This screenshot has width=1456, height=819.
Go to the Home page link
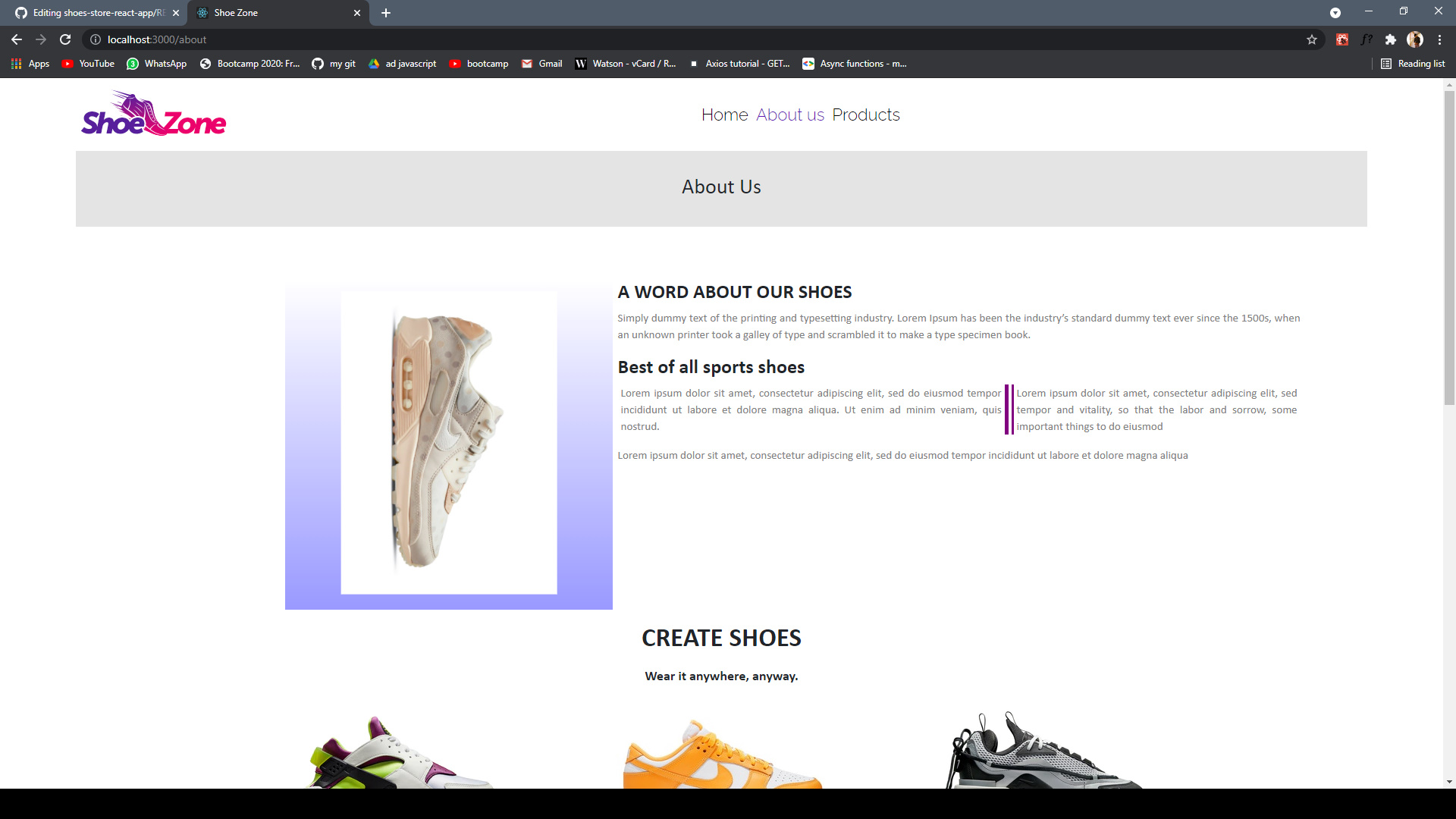[x=724, y=115]
